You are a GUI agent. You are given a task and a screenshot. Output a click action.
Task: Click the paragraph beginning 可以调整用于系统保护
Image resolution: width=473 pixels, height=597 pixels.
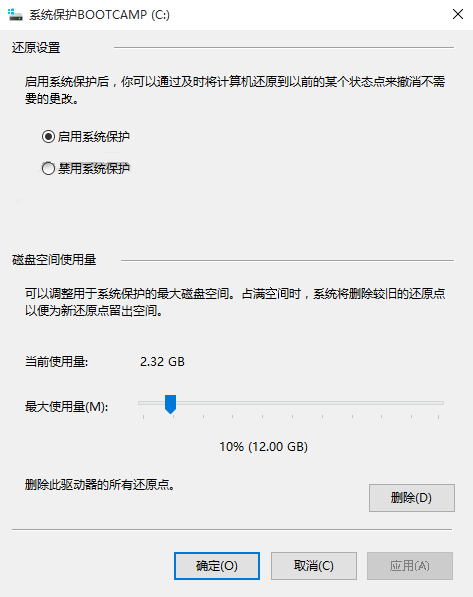[235, 302]
